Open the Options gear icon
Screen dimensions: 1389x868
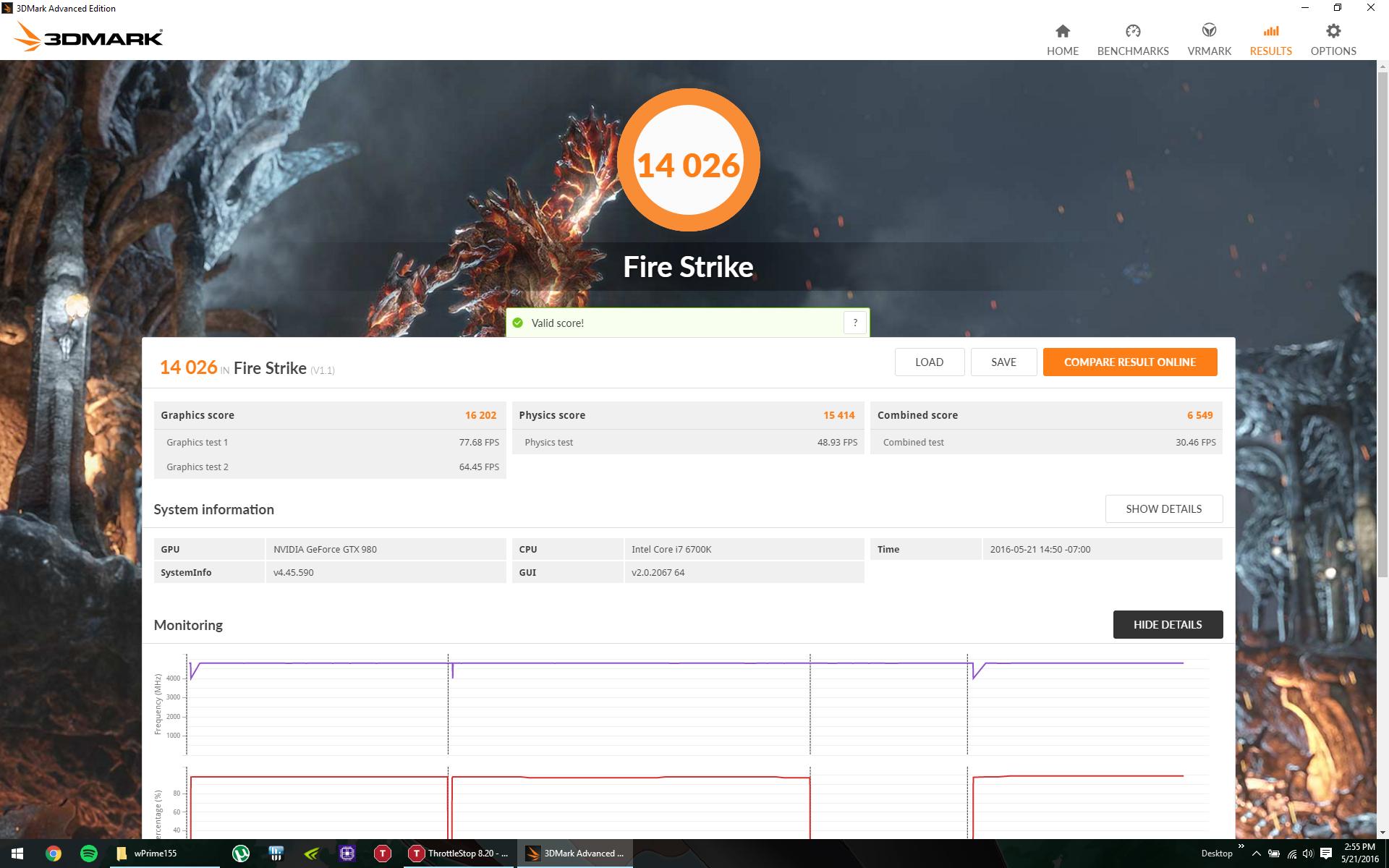1333,31
